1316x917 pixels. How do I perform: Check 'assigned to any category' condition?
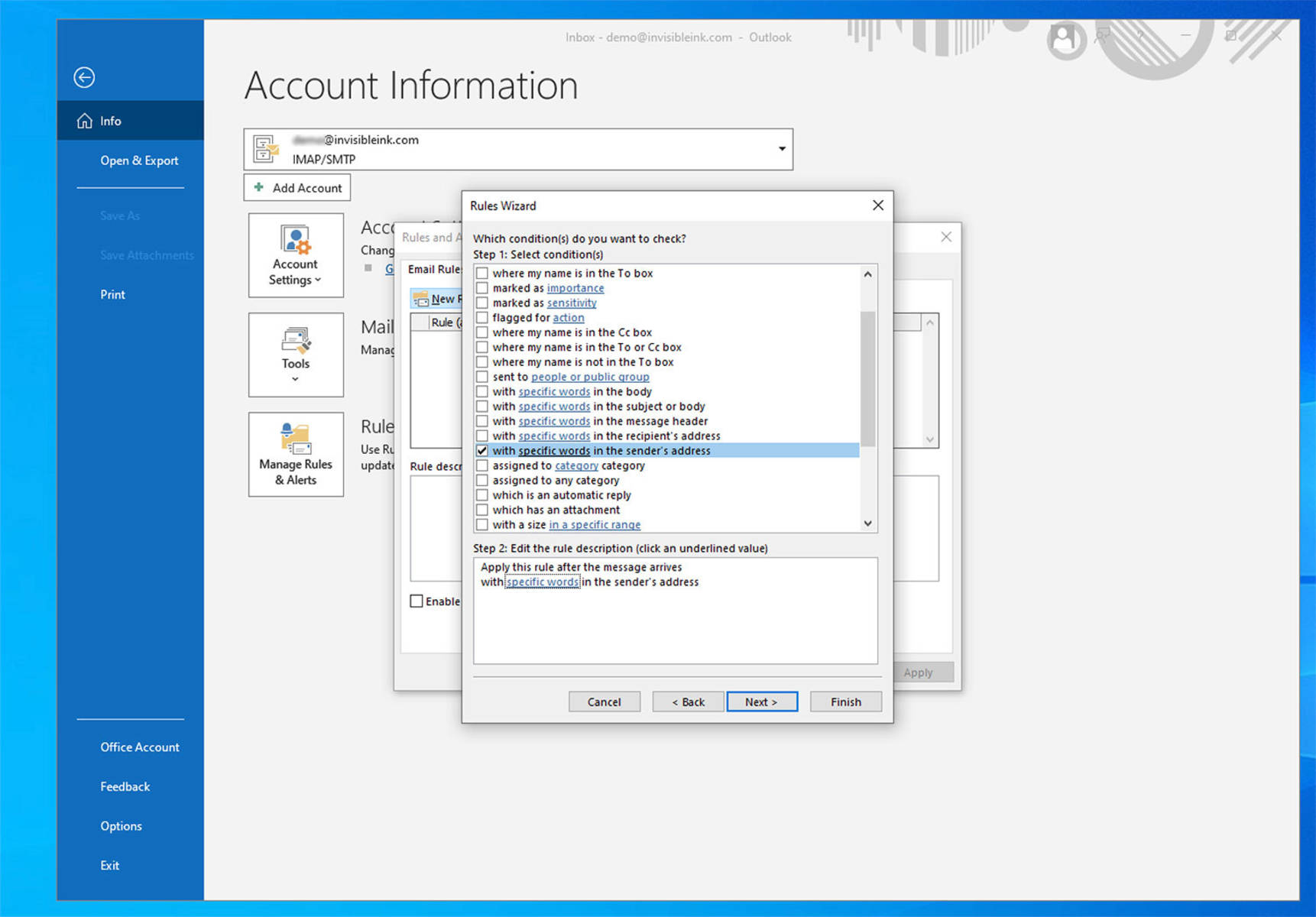click(x=482, y=481)
